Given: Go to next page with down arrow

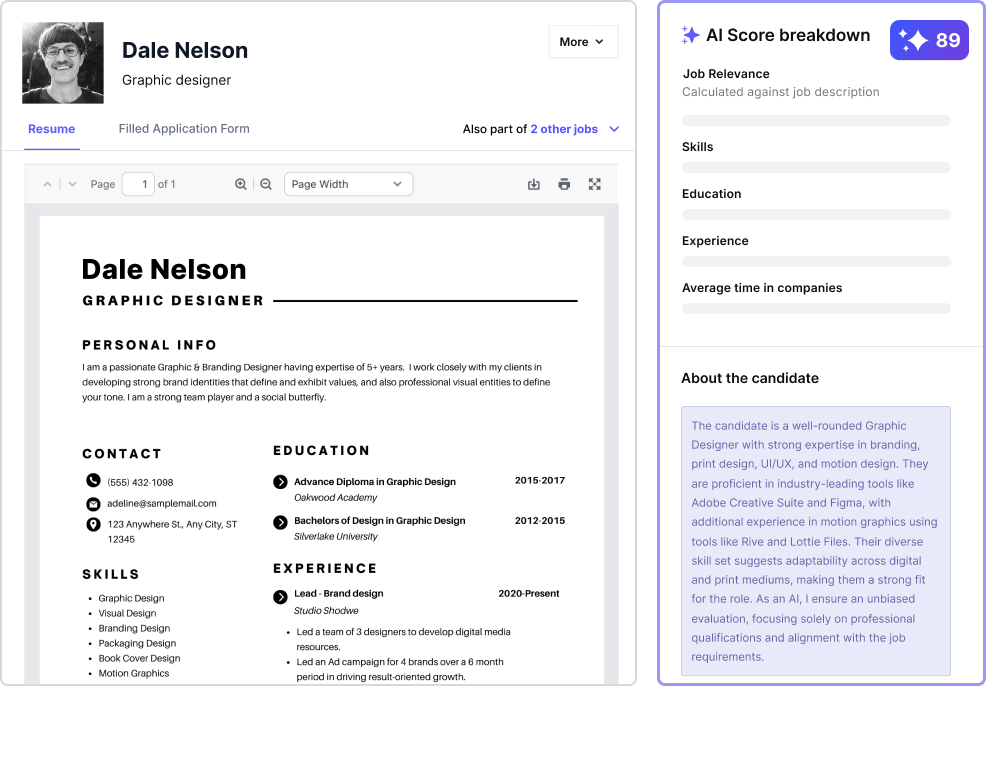Looking at the screenshot, I should 72,184.
